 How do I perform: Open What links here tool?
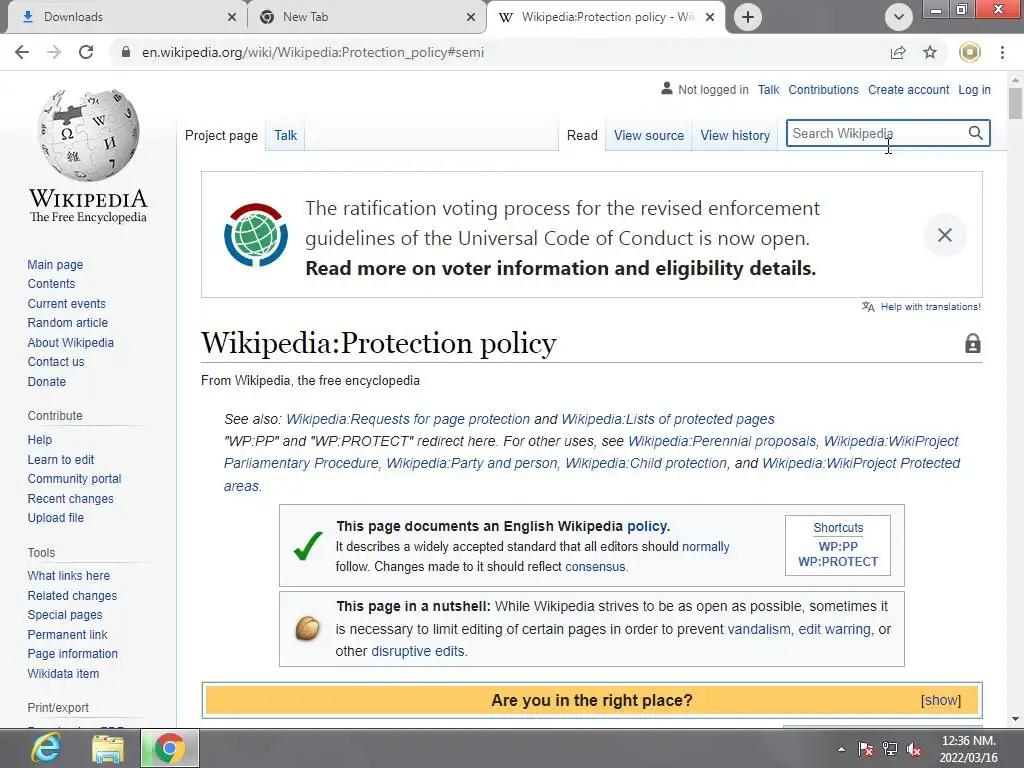coord(69,575)
